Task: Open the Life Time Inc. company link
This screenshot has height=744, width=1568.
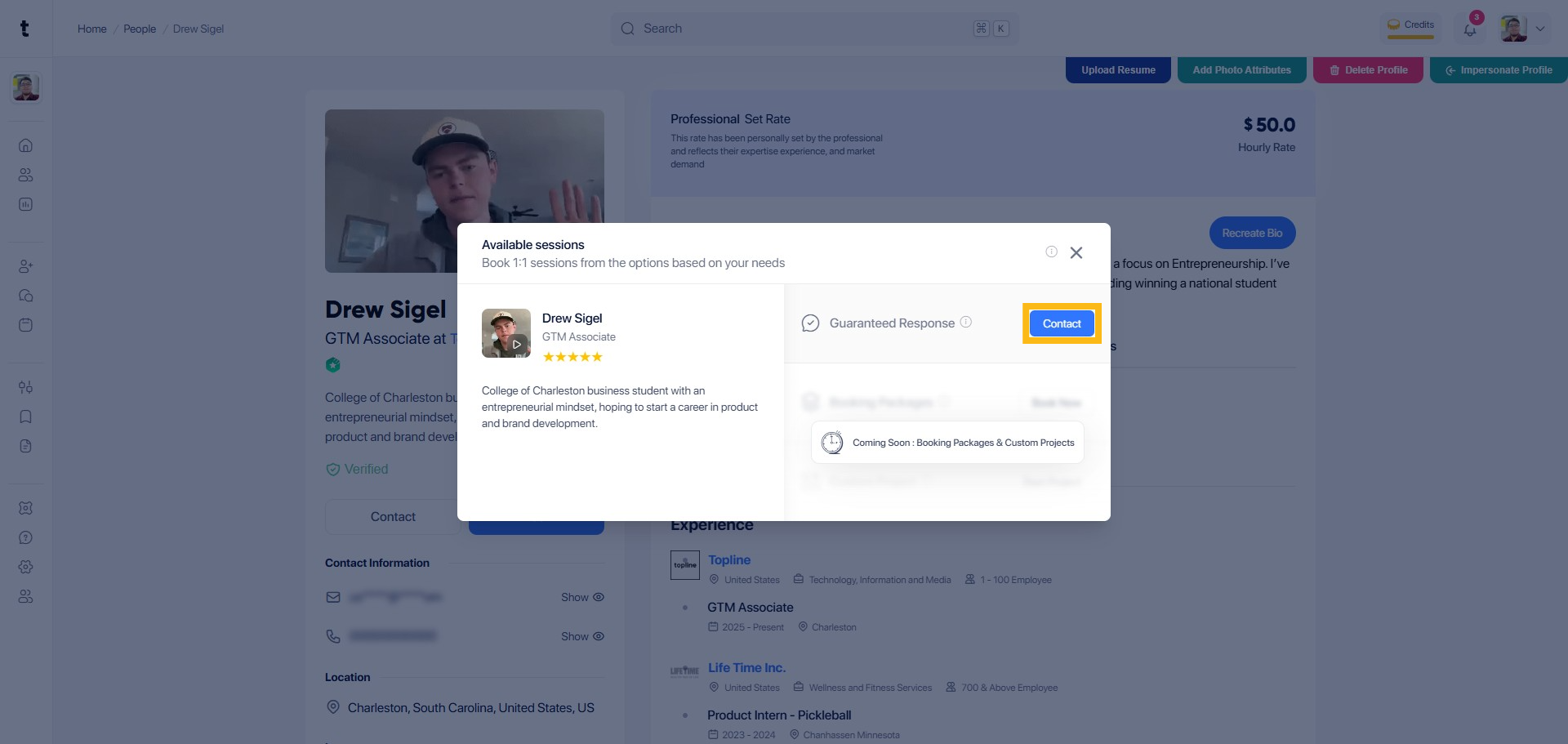Action: coord(746,667)
